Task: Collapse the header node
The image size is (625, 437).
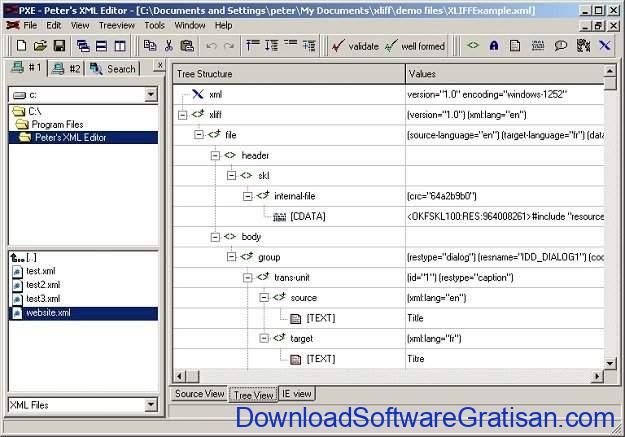Action: [x=215, y=156]
